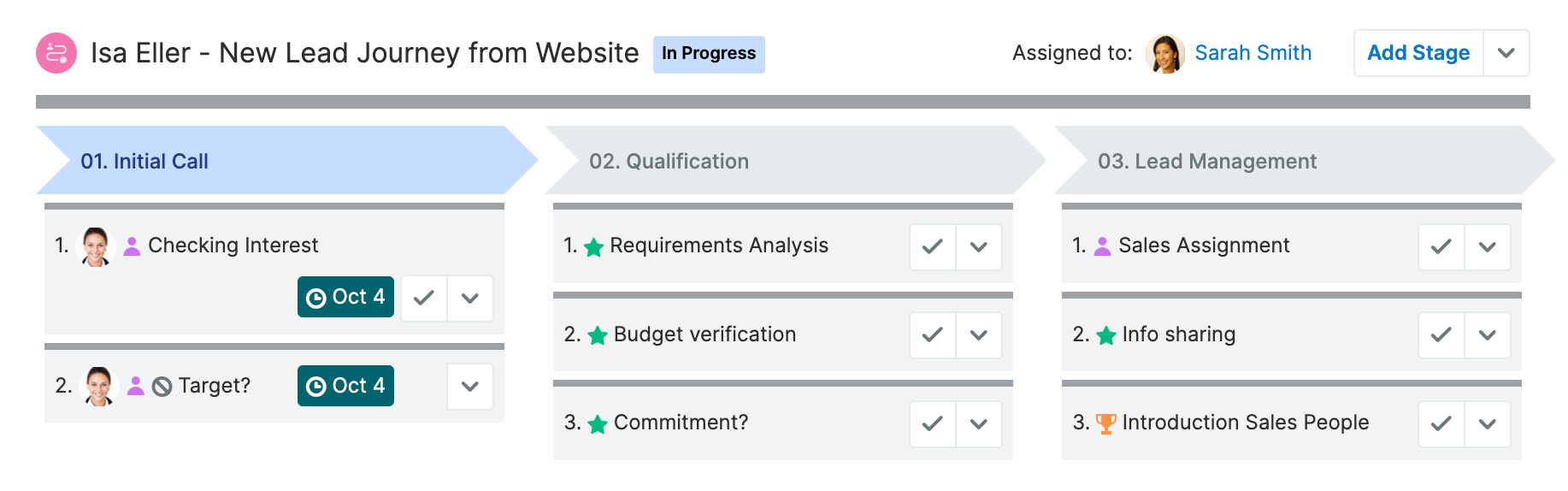
Task: Switch to the 03. Lead Management stage
Action: (1206, 161)
